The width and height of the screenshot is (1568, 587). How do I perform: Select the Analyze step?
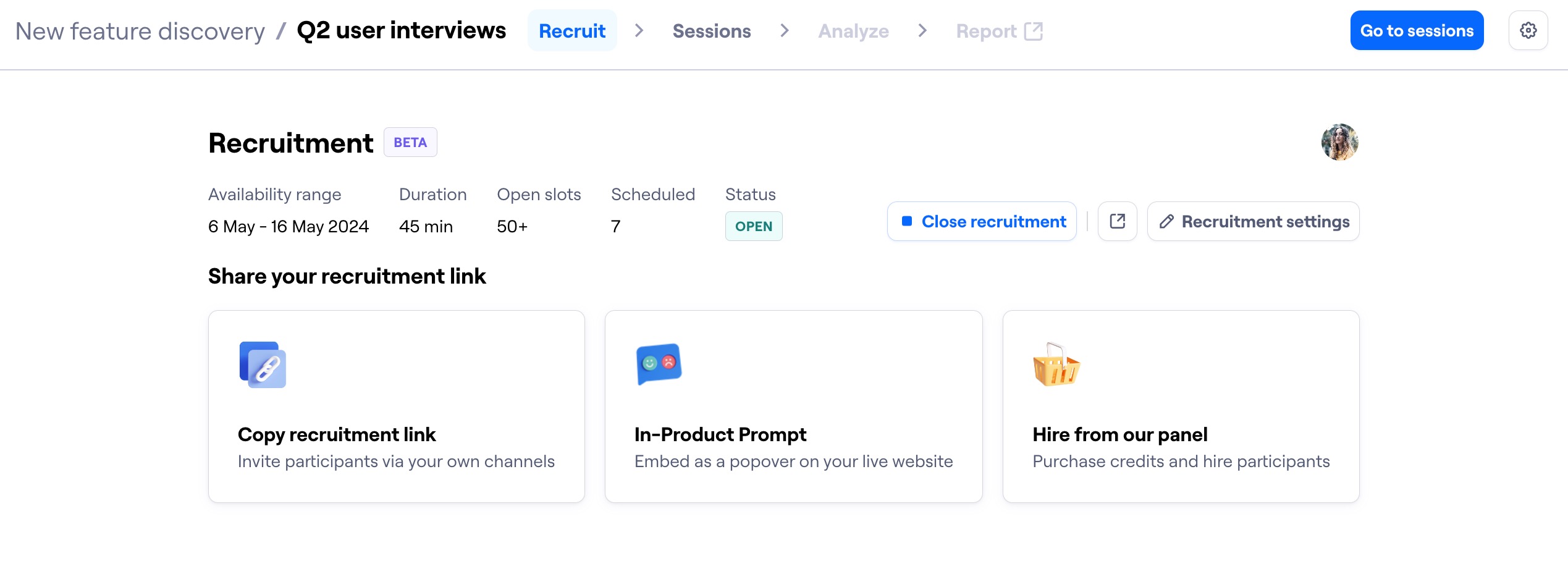(853, 31)
